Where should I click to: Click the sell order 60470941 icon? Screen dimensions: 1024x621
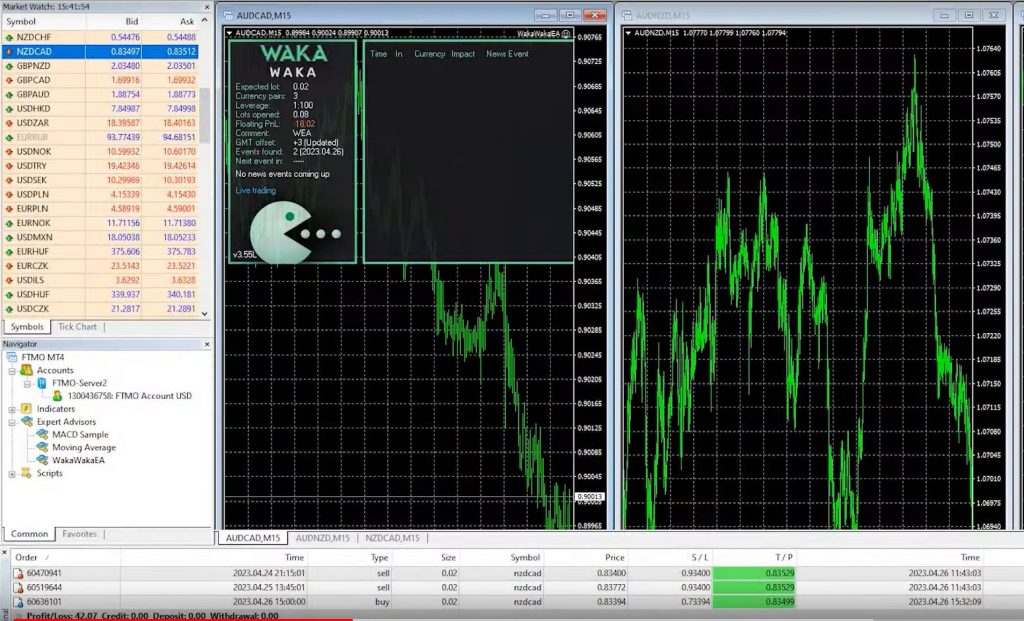tap(18, 573)
